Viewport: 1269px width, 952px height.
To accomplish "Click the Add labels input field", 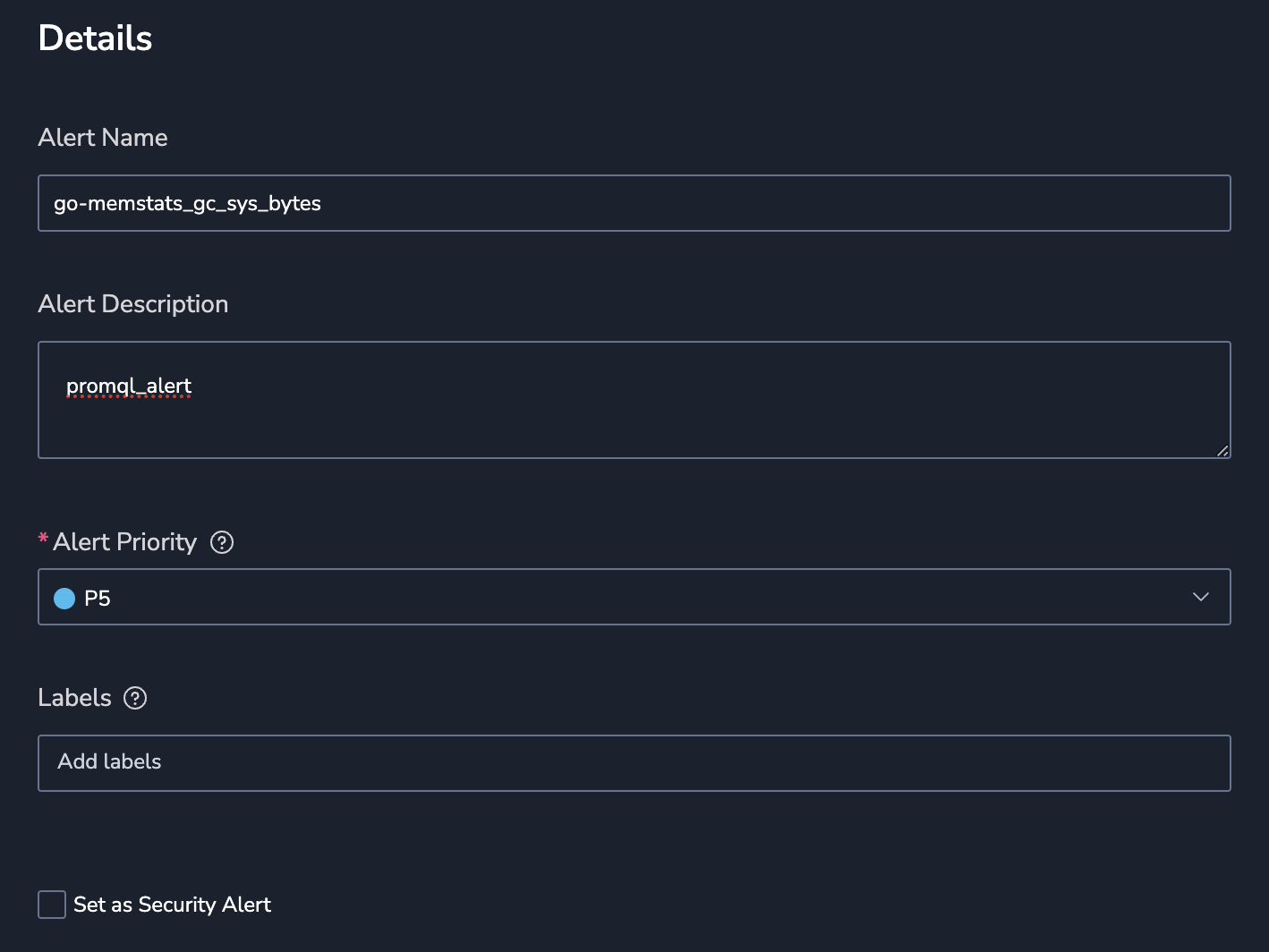I will [x=634, y=763].
